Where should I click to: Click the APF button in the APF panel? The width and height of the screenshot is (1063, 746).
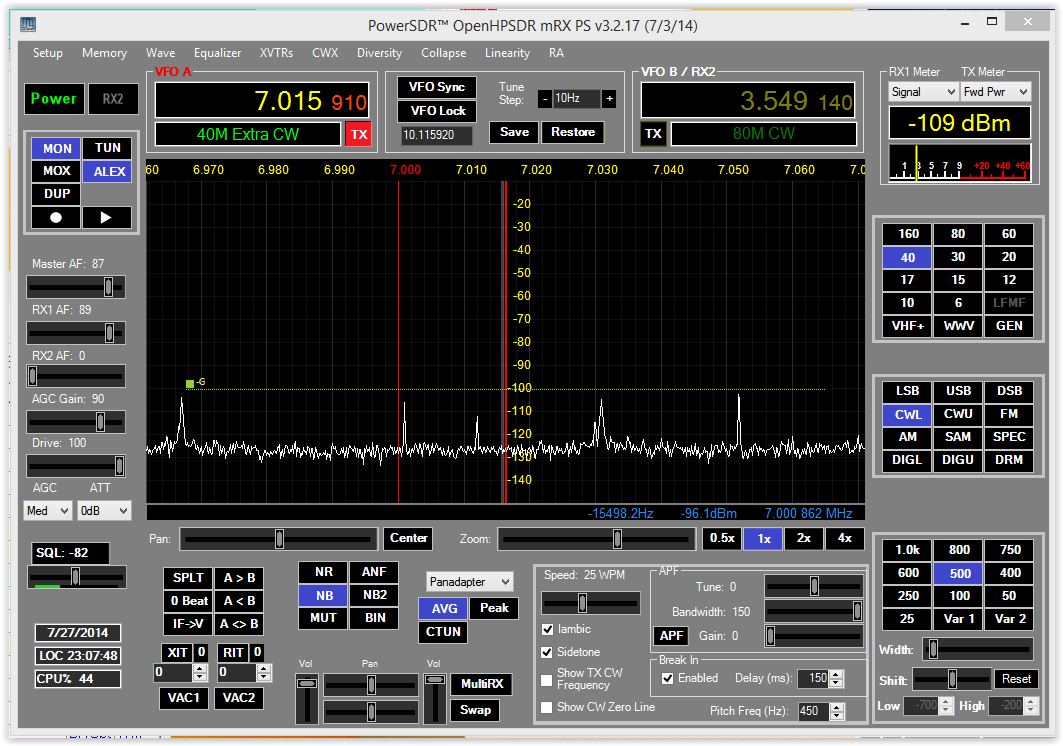pos(670,635)
